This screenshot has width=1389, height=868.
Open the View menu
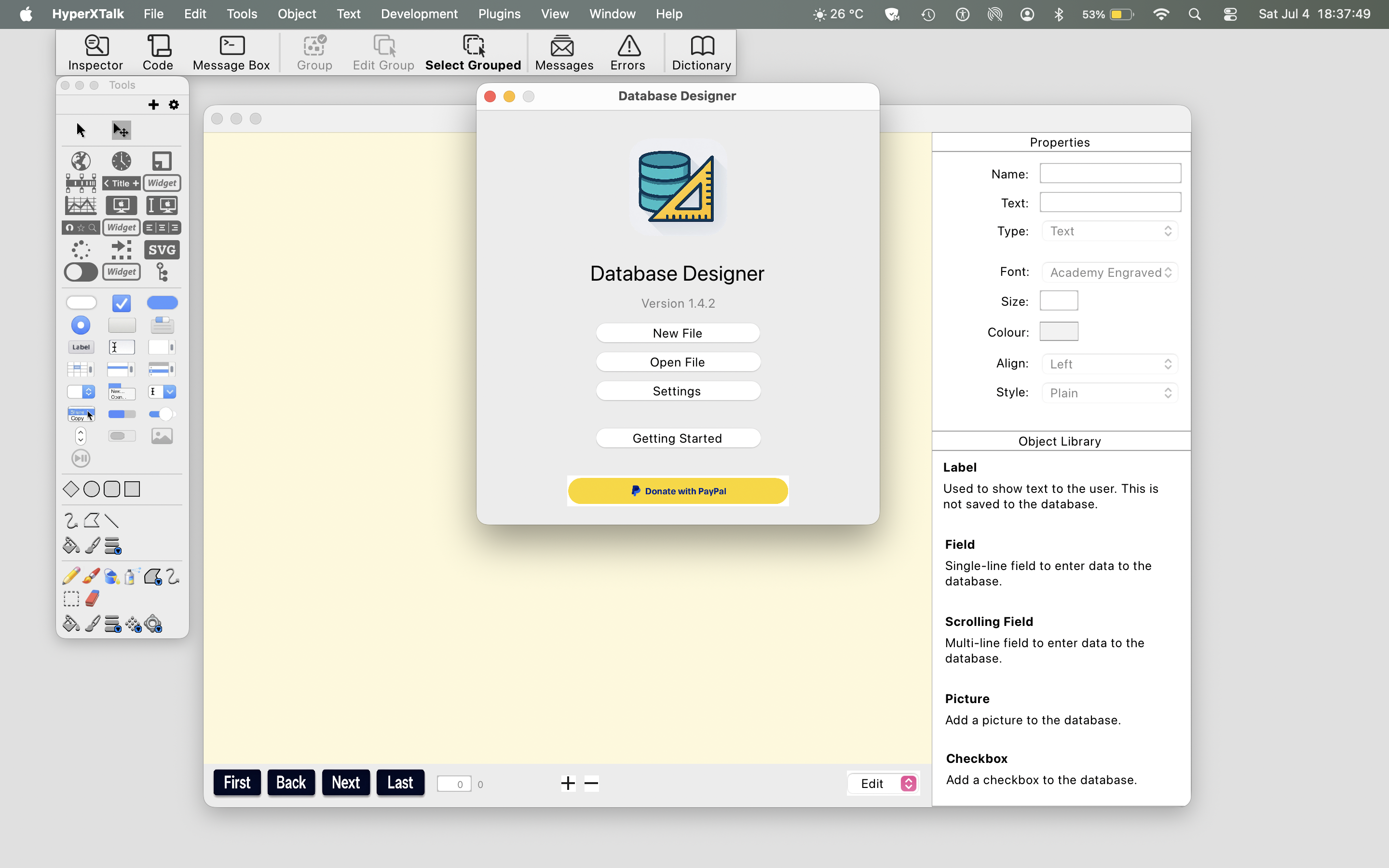555,14
